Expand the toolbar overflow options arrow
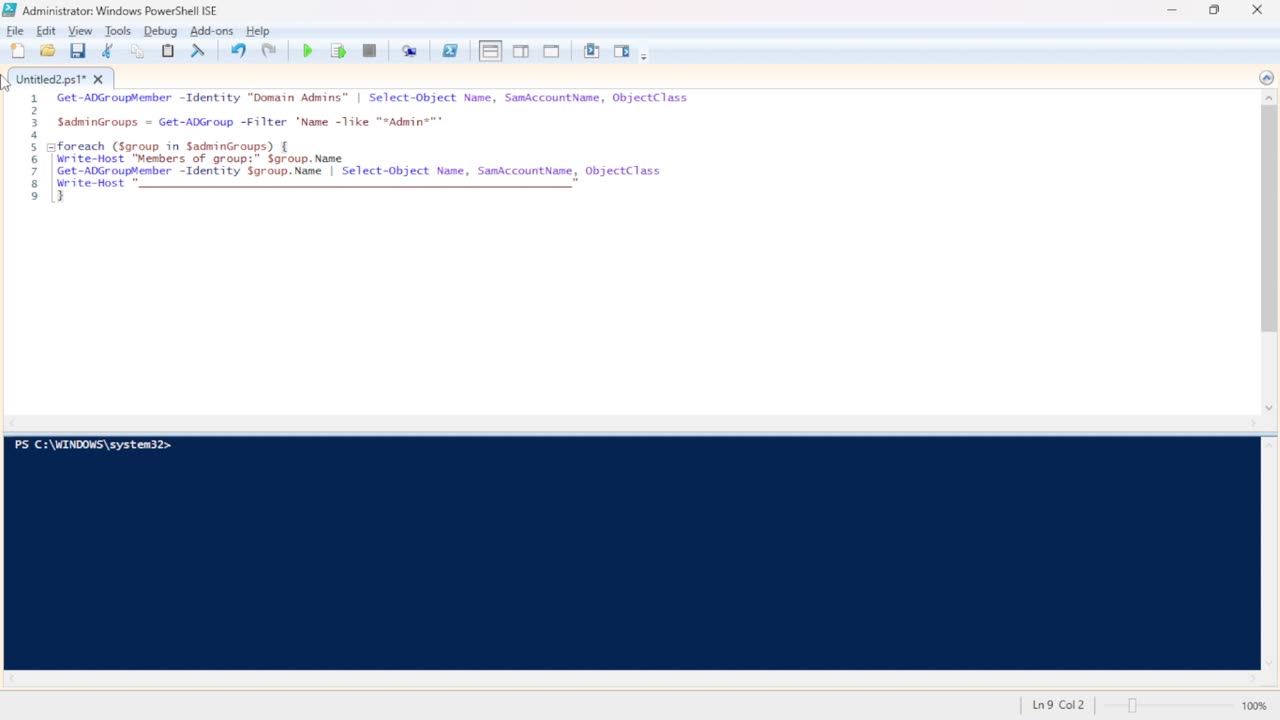Image resolution: width=1280 pixels, height=720 pixels. [643, 55]
